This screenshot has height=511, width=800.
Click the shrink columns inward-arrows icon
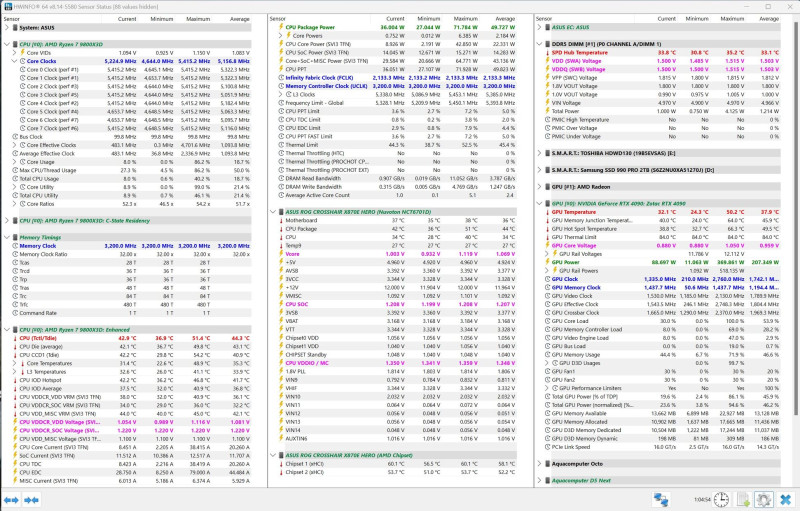31,500
